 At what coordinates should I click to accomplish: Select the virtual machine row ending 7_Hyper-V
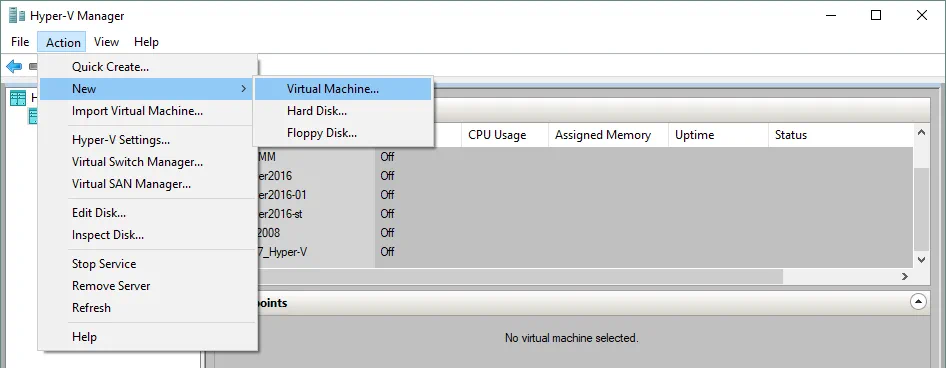click(584, 252)
